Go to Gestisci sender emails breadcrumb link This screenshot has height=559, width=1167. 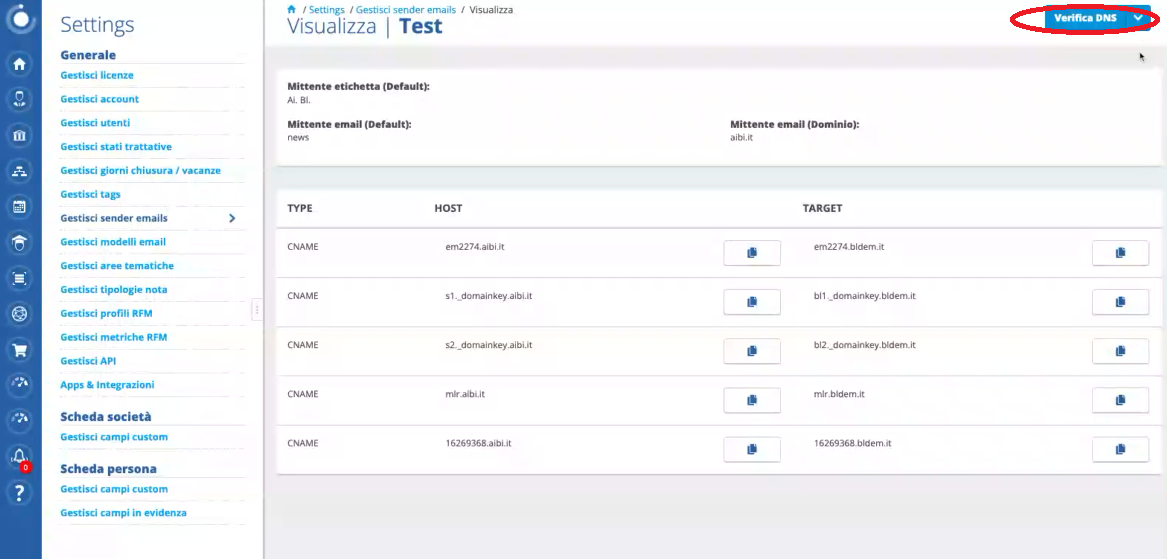point(406,10)
